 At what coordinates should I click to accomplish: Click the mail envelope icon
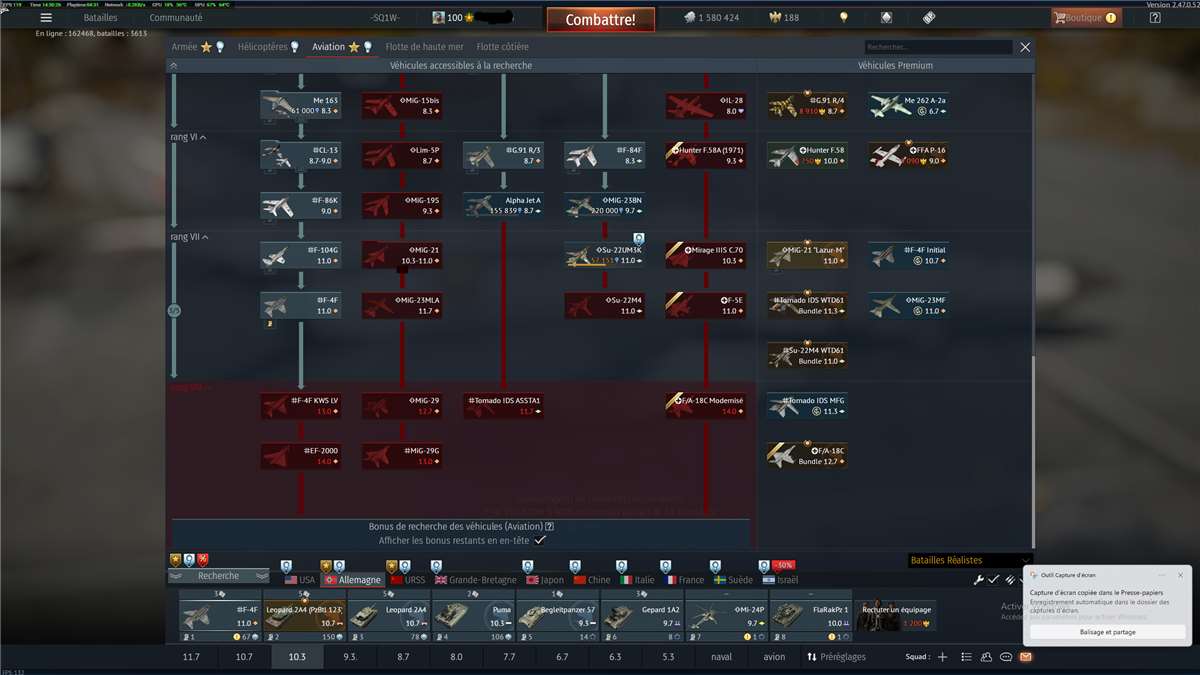[x=1025, y=657]
